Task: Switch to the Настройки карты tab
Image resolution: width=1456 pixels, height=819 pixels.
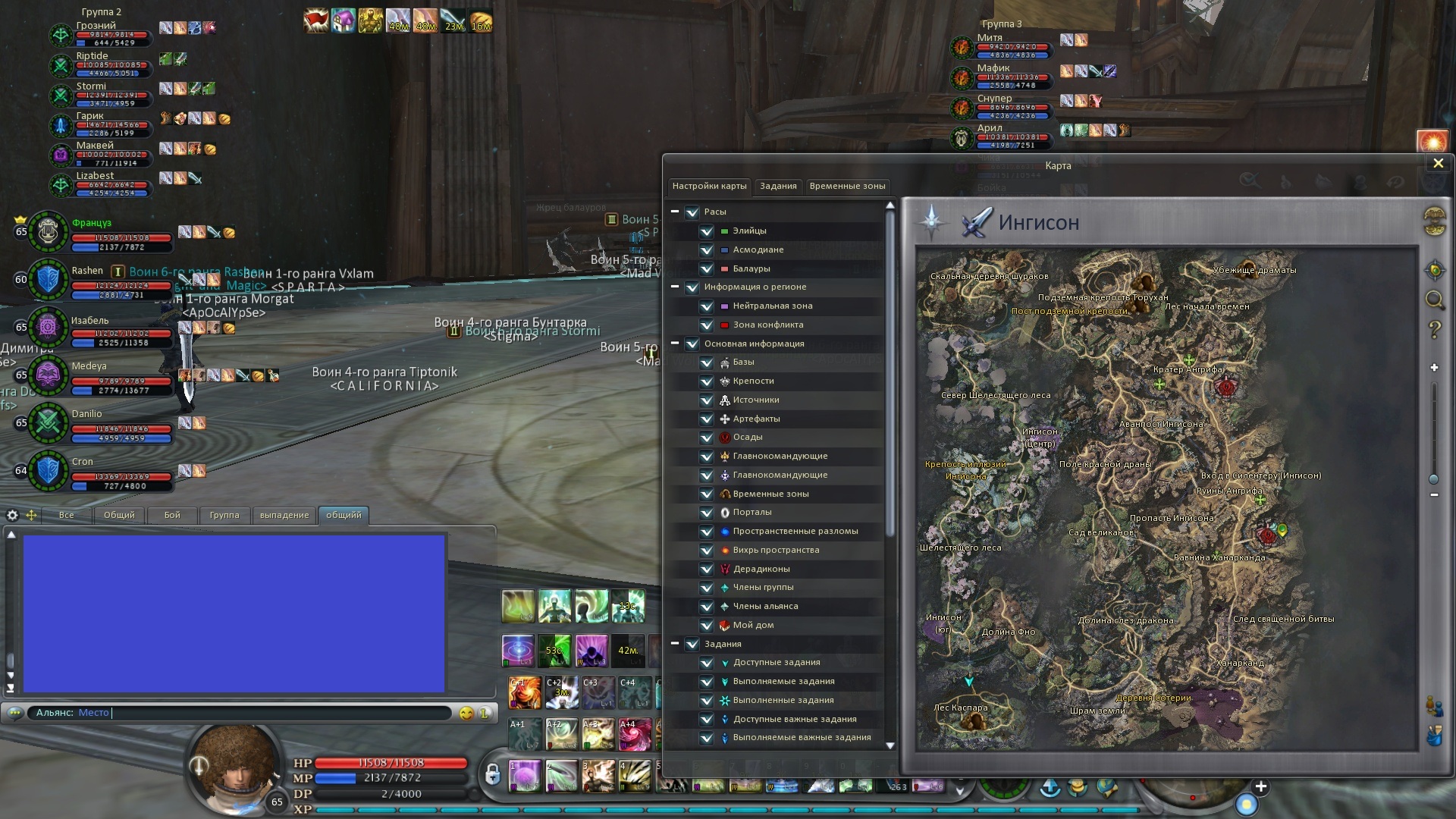Action: [710, 187]
